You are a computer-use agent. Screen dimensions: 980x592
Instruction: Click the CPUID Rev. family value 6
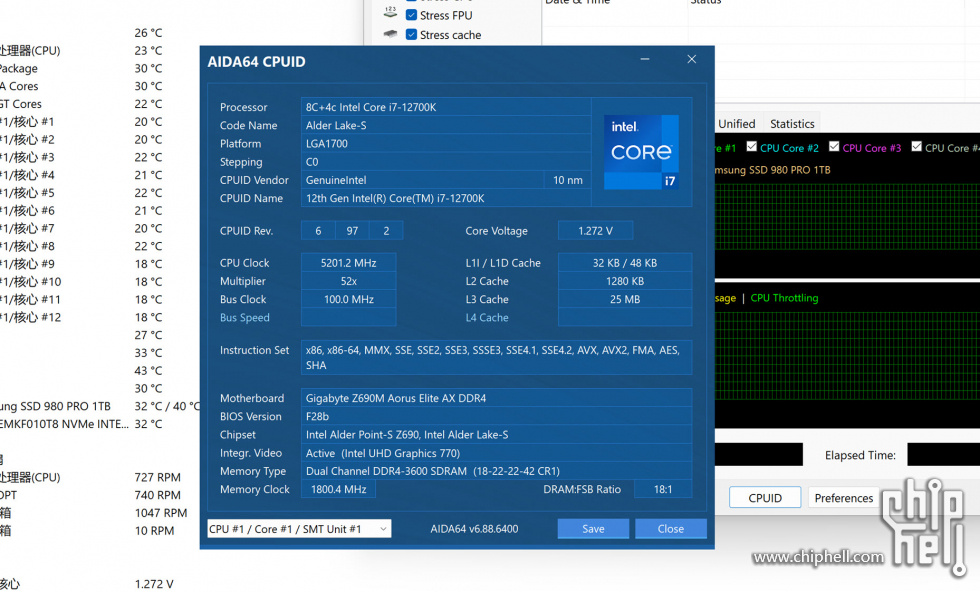tap(318, 231)
